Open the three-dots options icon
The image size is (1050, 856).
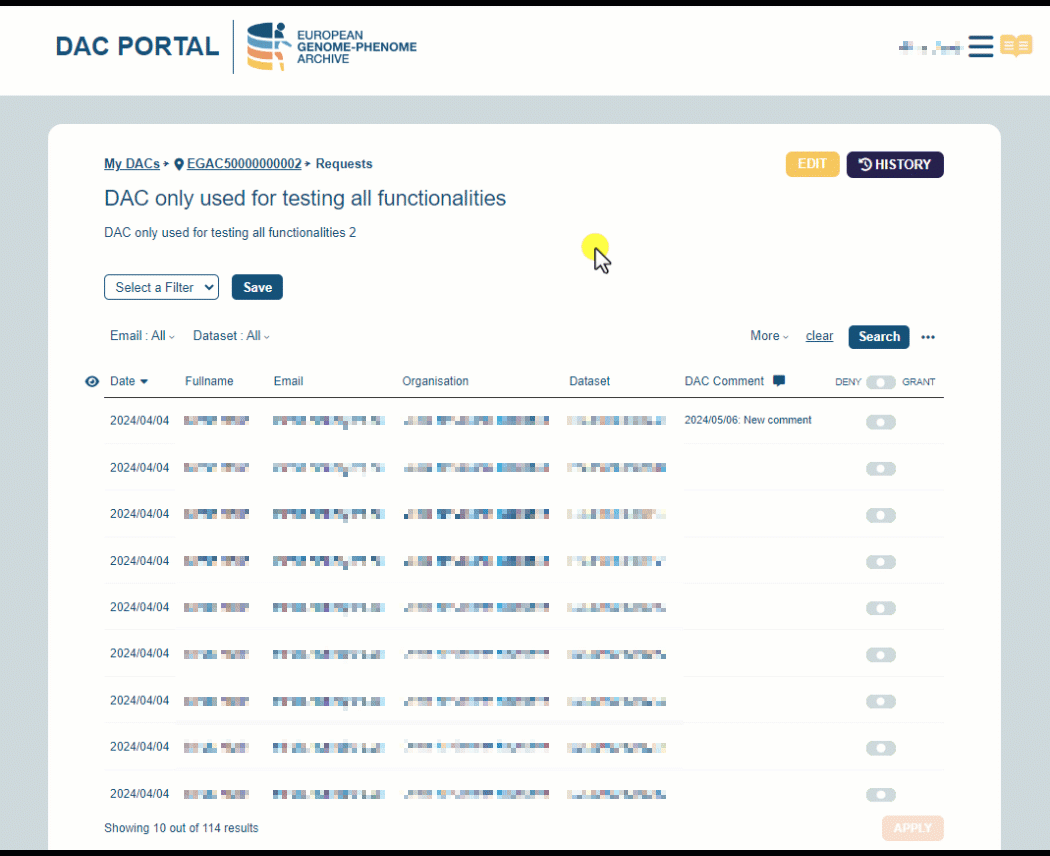pos(928,337)
